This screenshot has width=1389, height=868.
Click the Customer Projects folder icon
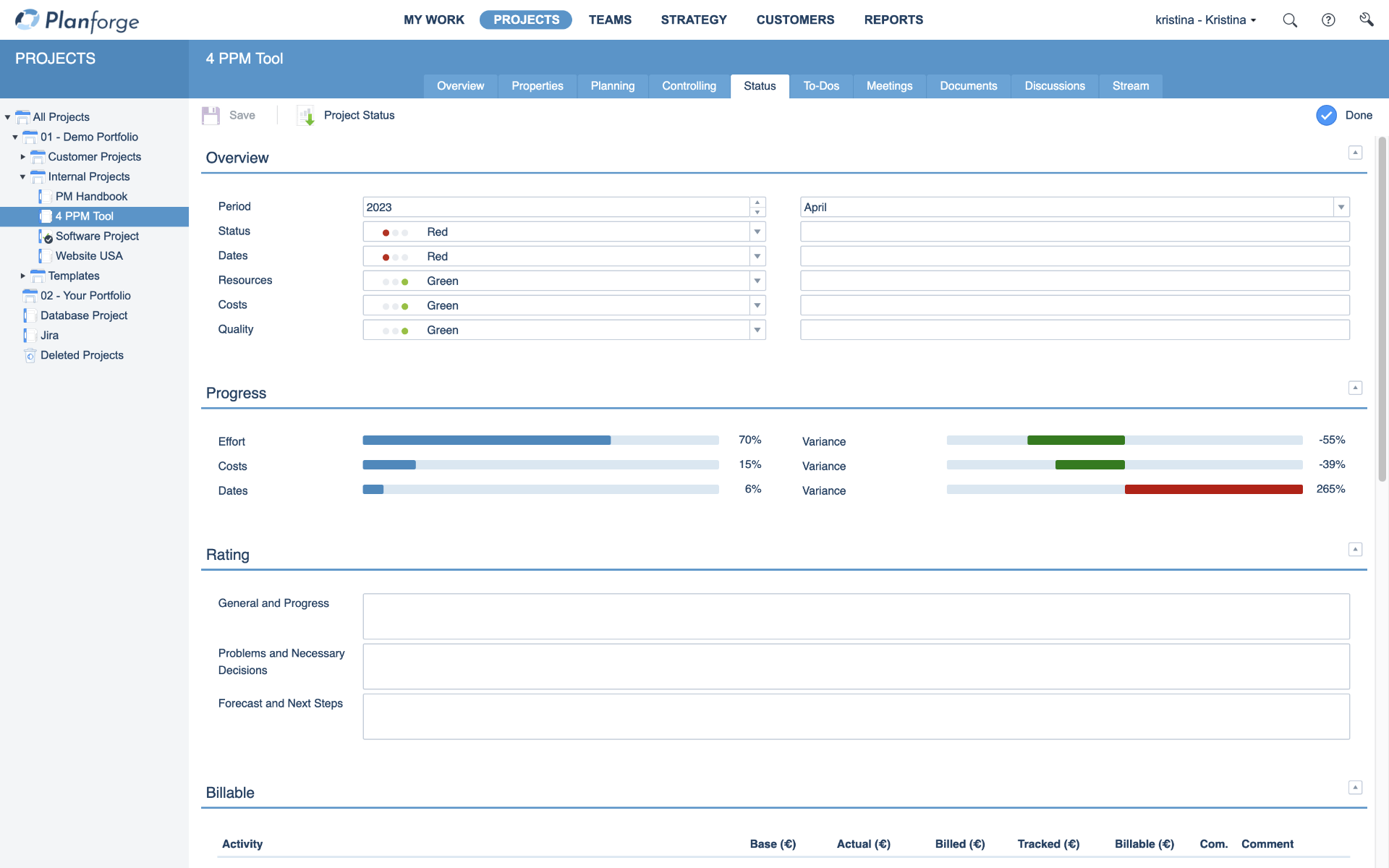coord(38,157)
